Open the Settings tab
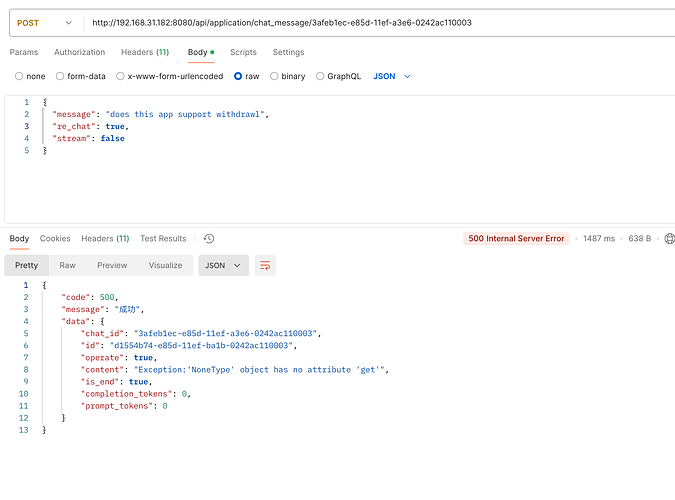This screenshot has height=500, width=675. point(288,52)
